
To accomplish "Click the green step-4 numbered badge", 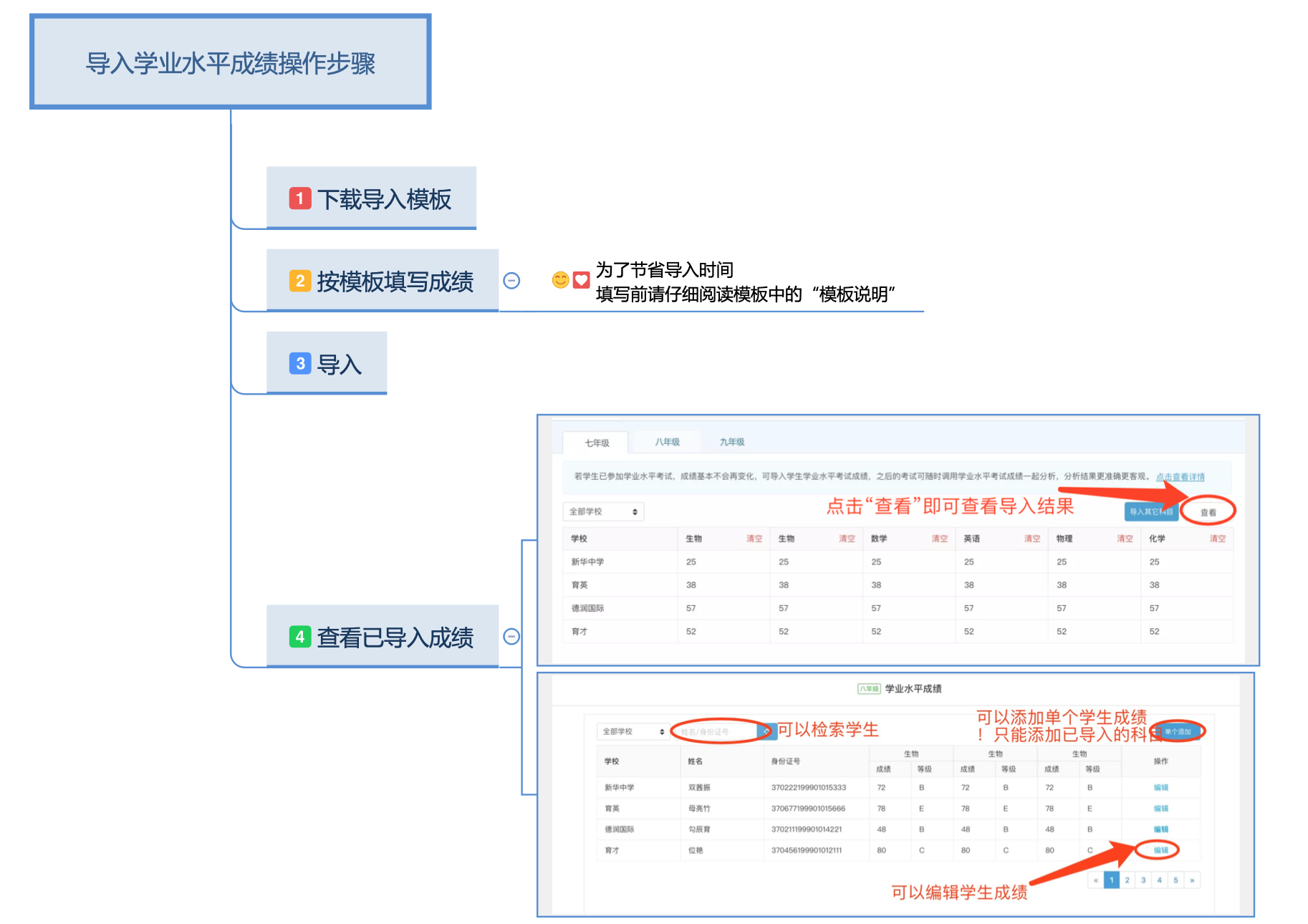I will click(x=301, y=637).
